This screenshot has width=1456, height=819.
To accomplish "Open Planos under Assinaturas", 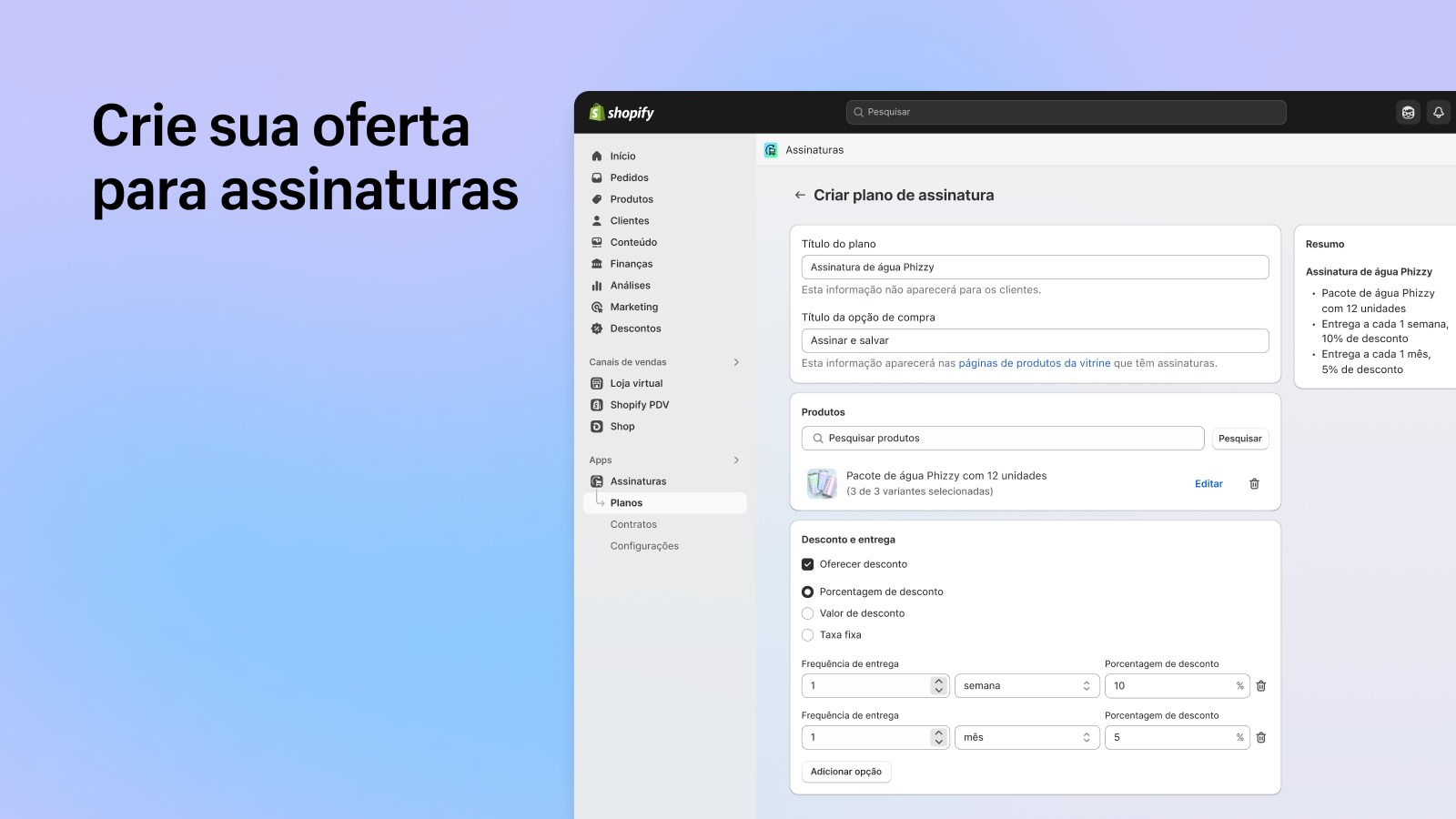I will coord(664,503).
